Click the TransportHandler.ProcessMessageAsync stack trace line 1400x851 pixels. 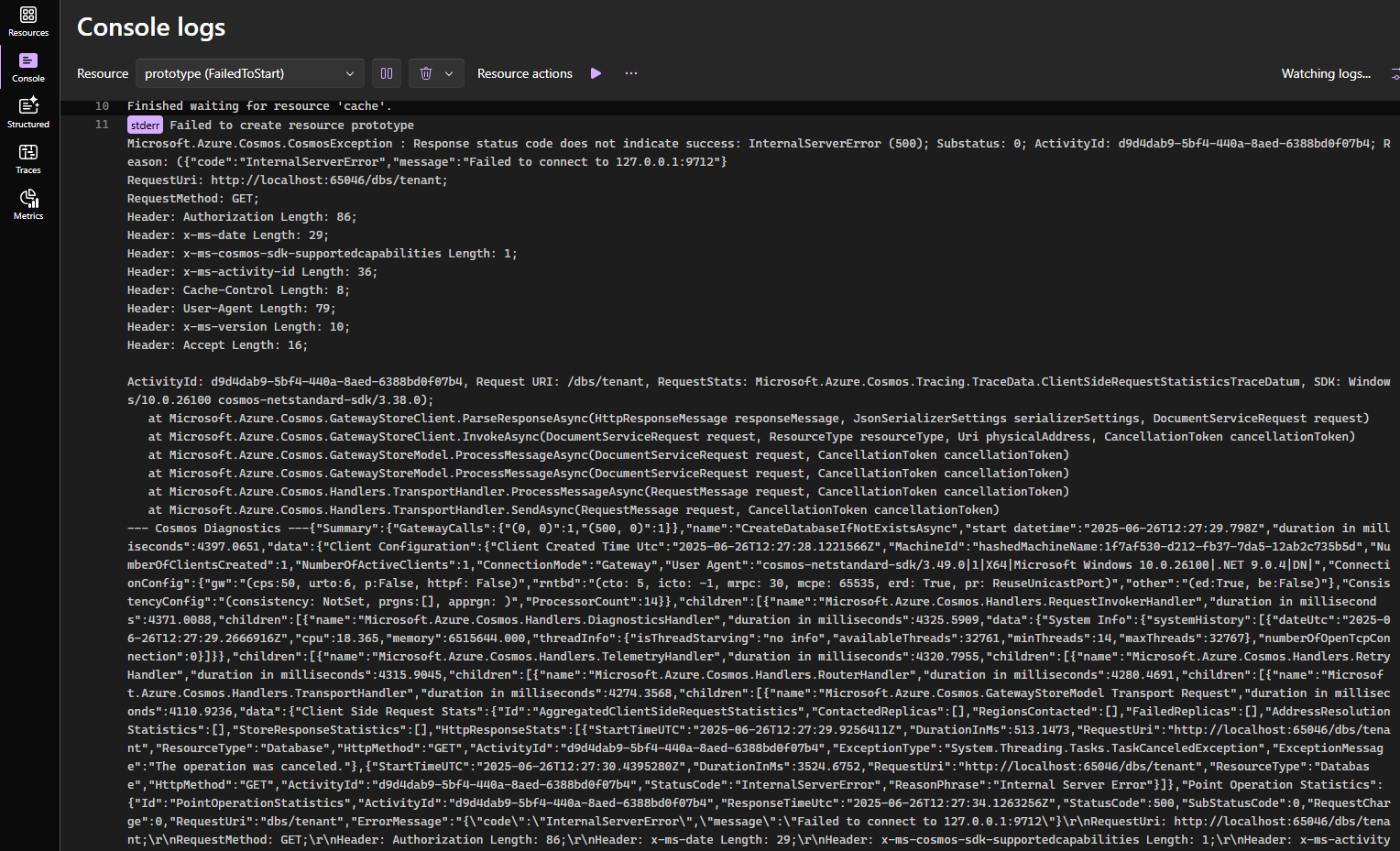[608, 491]
